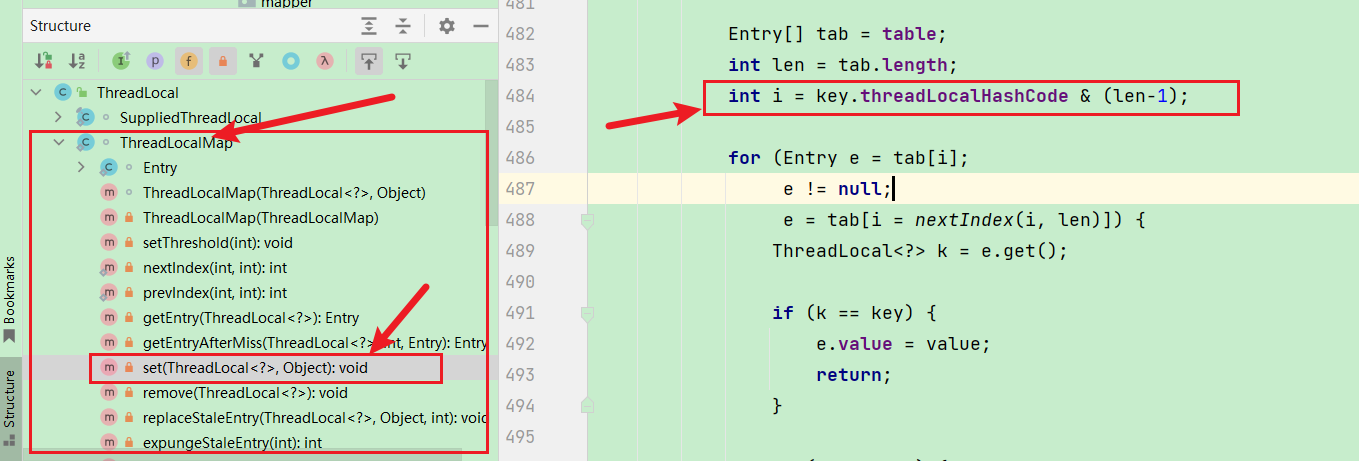Click 'table' in Entry[] tab line
The width and height of the screenshot is (1359, 461).
pos(908,34)
